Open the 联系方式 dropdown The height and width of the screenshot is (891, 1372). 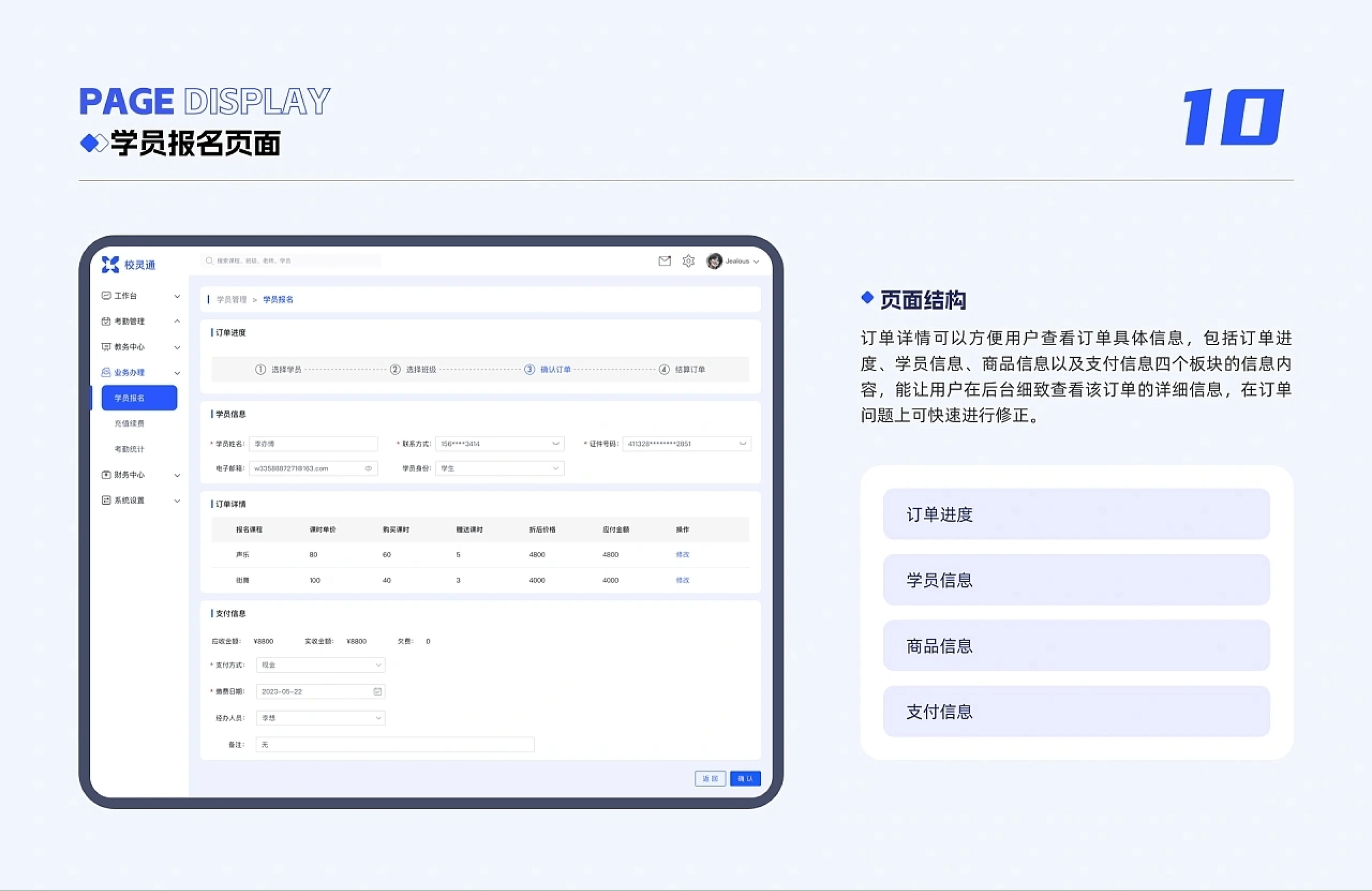[x=500, y=443]
